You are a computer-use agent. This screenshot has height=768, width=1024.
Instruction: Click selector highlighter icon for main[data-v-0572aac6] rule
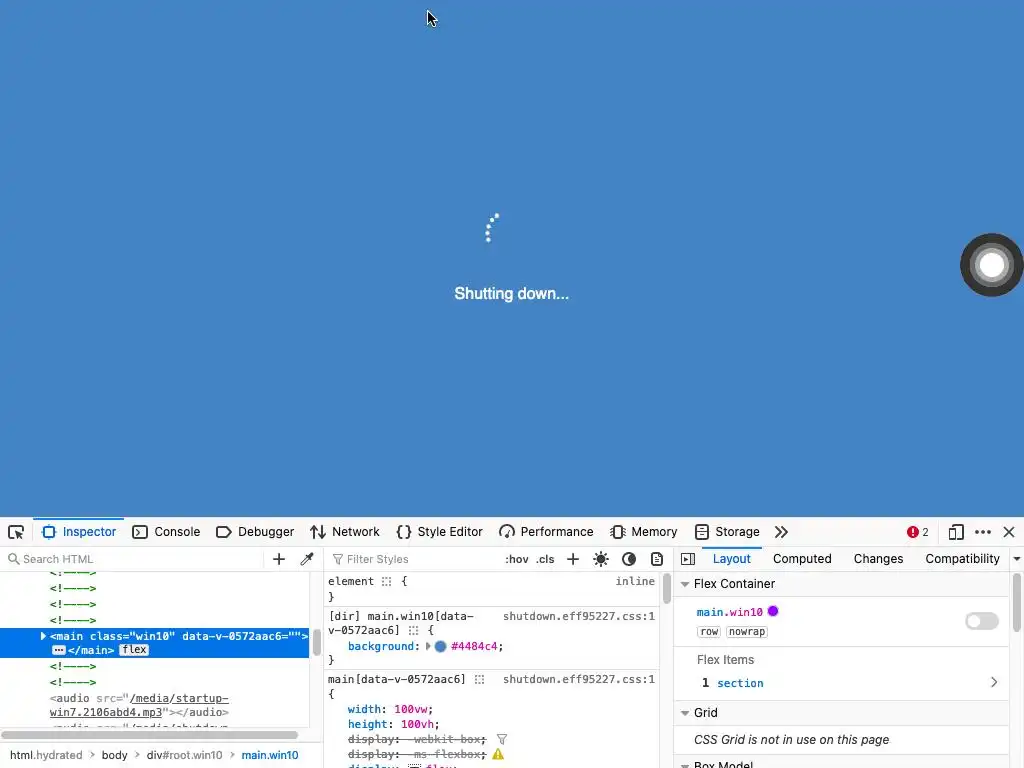(x=479, y=679)
